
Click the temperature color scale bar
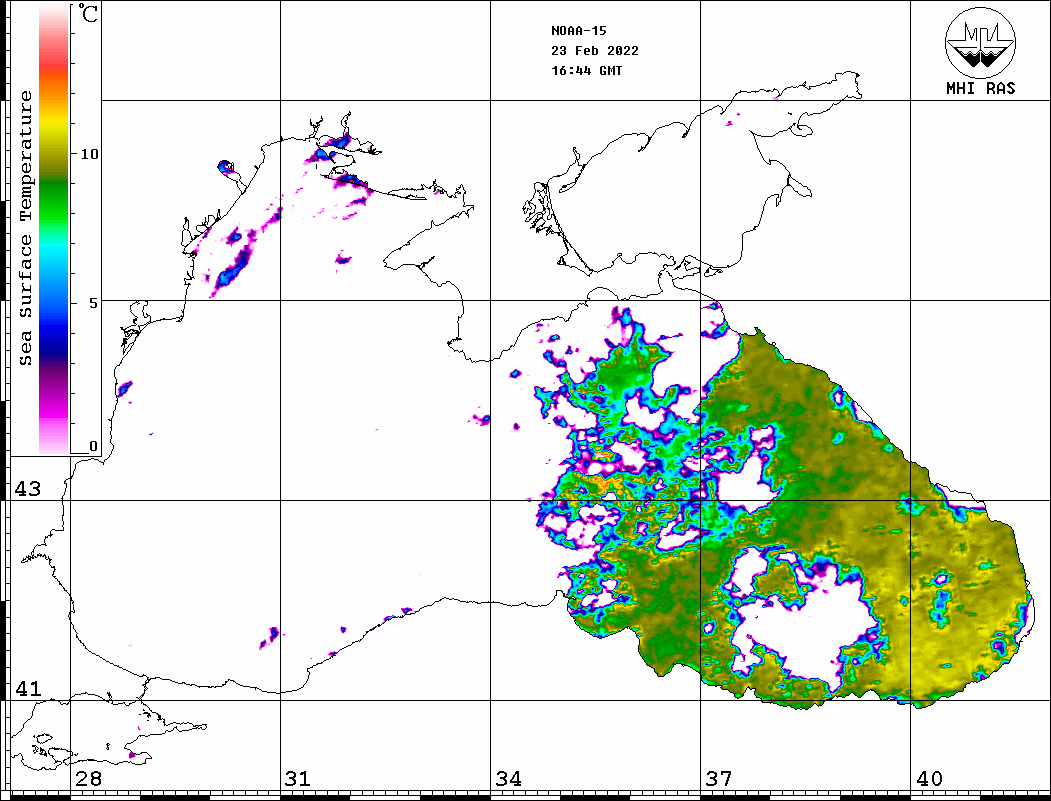point(54,229)
